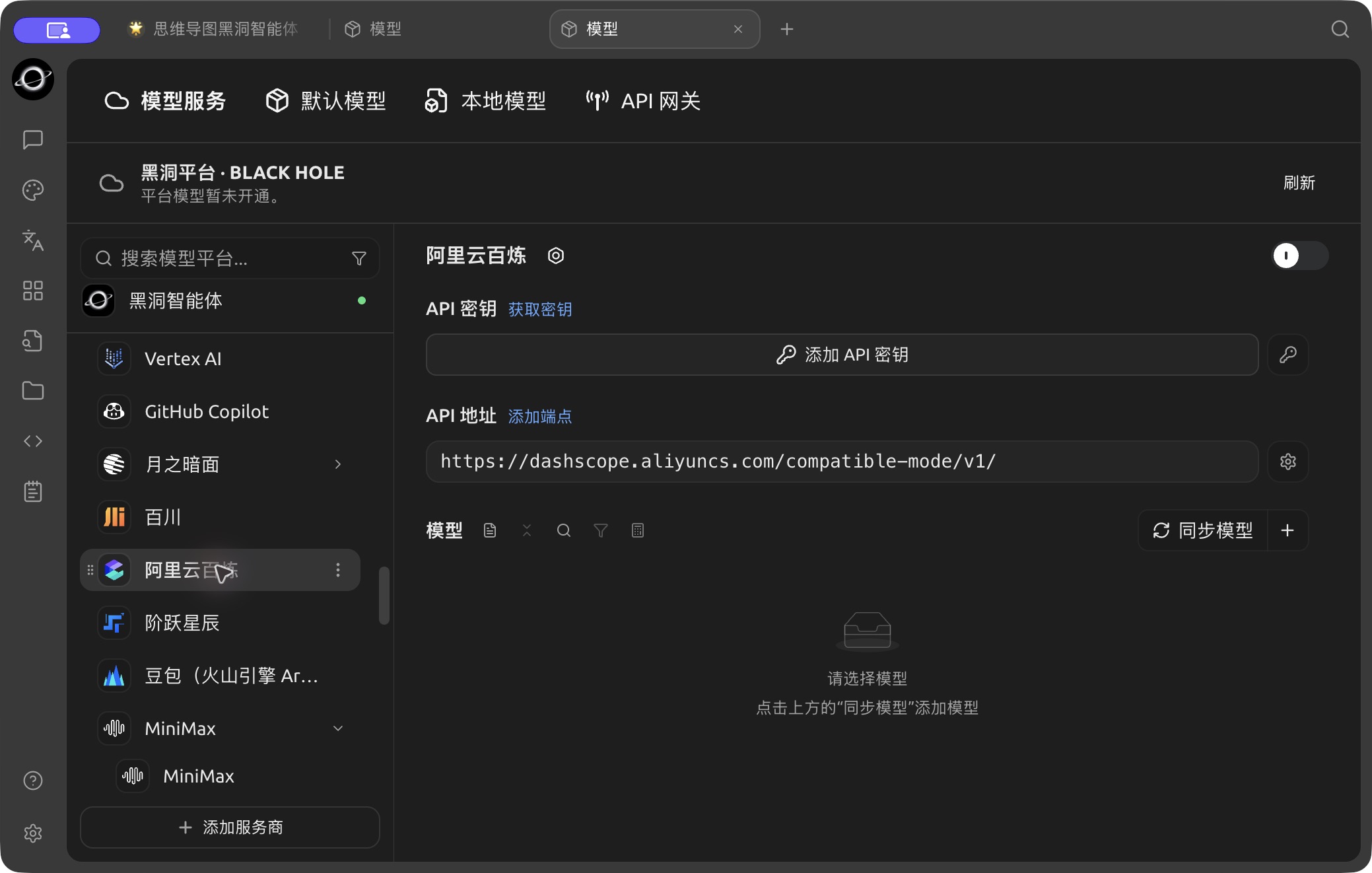Open the code brackets icon in sidebar
The width and height of the screenshot is (1372, 873).
pos(33,441)
